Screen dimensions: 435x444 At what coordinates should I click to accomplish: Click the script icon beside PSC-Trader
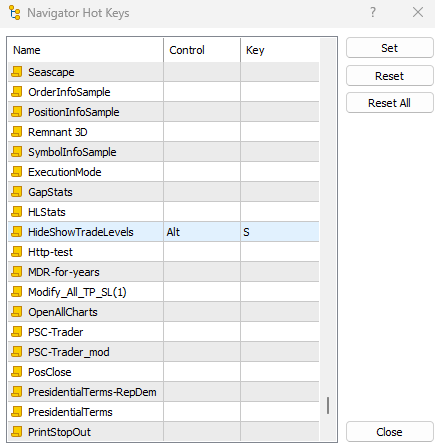pos(17,332)
